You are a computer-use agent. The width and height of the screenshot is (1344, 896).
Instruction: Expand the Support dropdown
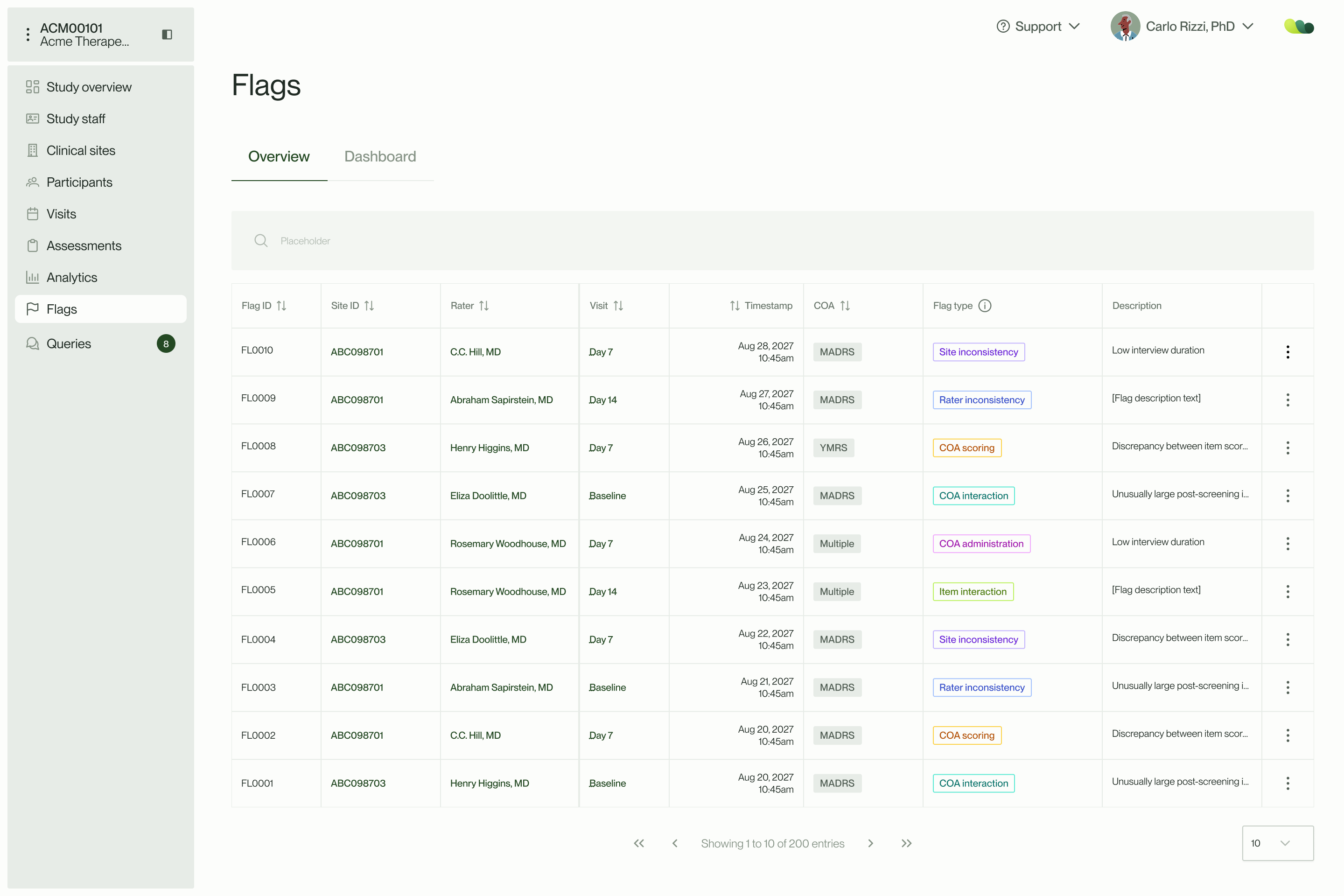tap(1038, 26)
